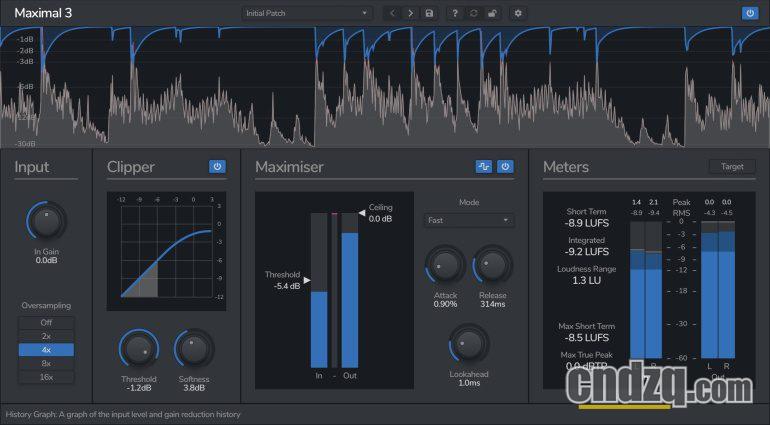Select 8x oversampling option
Viewport: 770px width, 425px height.
click(x=46, y=364)
